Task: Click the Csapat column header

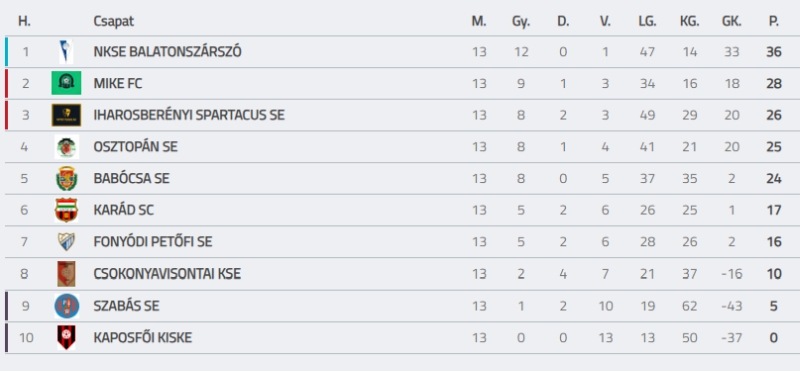Action: [113, 21]
